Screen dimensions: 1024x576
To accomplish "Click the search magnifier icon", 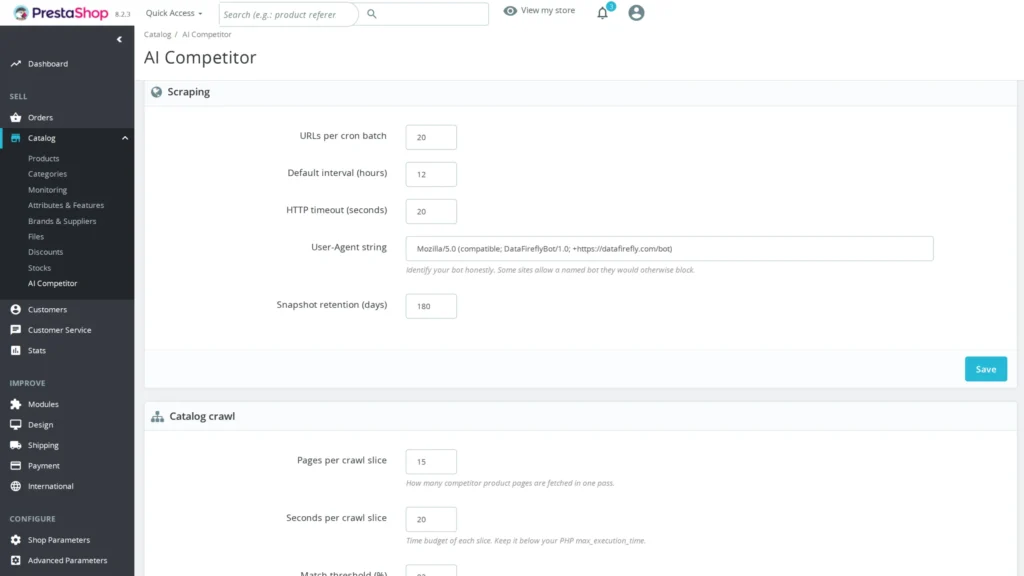I will (372, 14).
